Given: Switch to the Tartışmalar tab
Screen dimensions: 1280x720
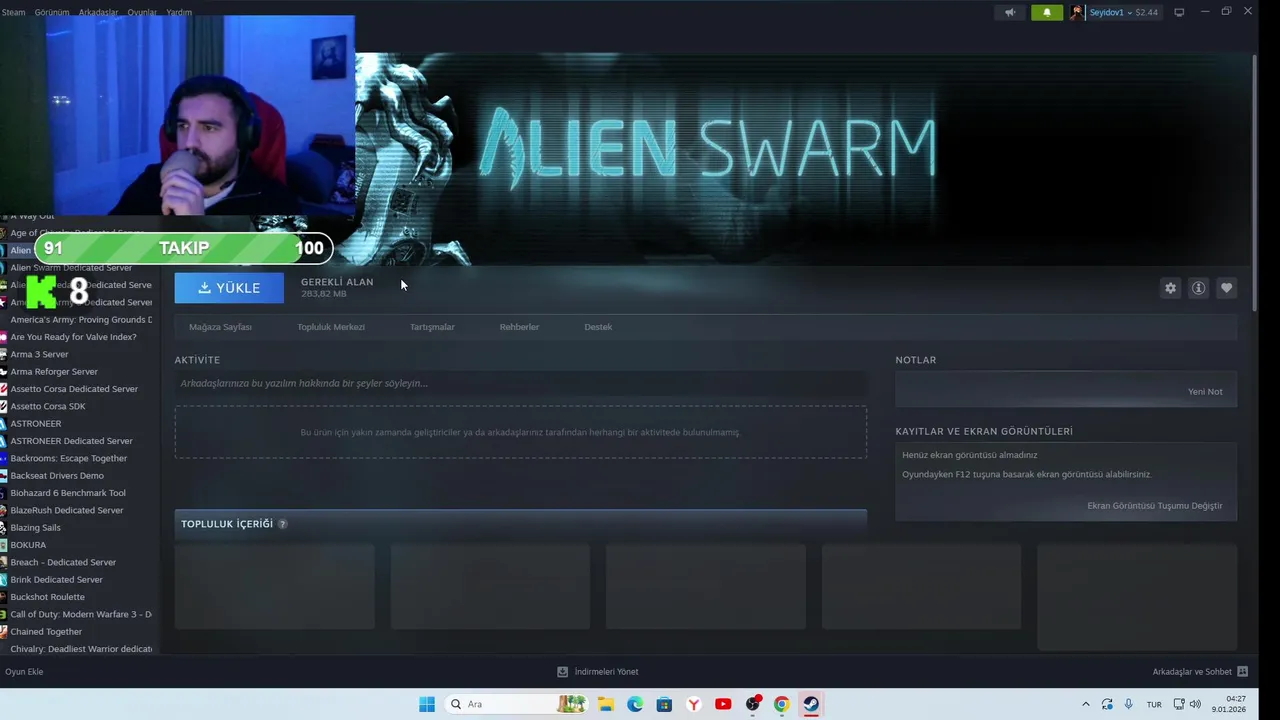Looking at the screenshot, I should tap(432, 327).
